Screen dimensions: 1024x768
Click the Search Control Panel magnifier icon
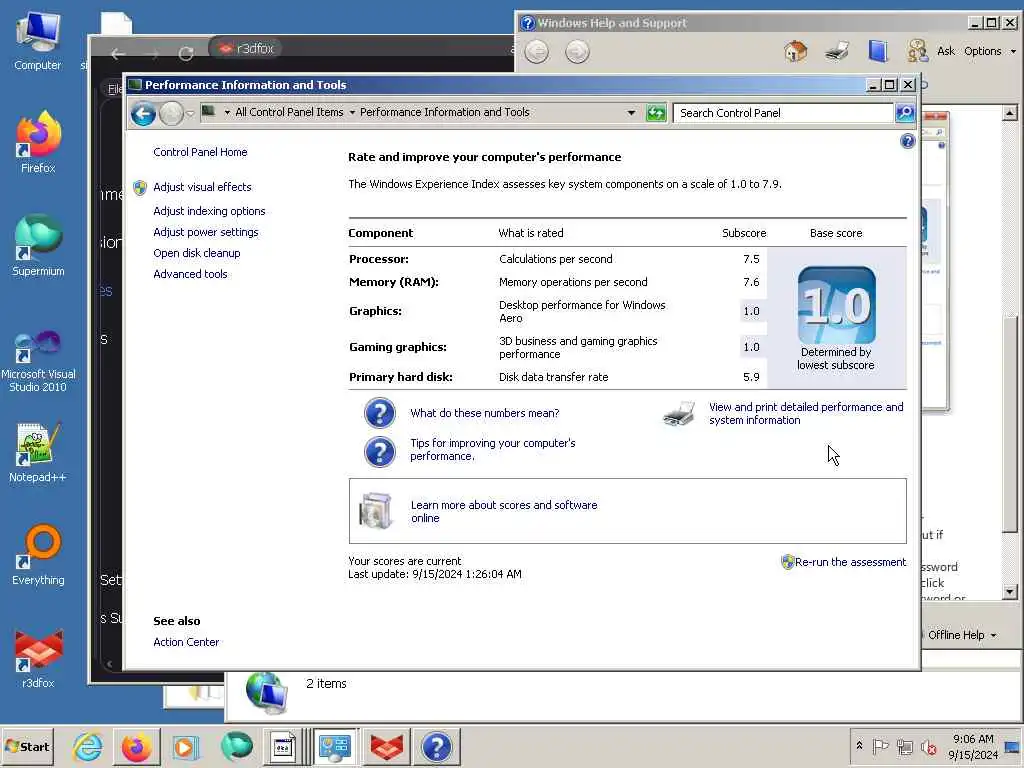pyautogui.click(x=905, y=113)
